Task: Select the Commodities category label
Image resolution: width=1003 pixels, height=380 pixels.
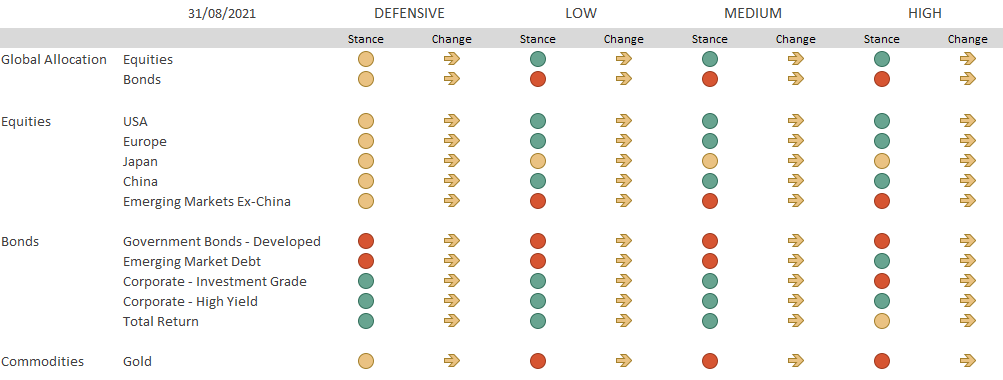Action: [42, 361]
